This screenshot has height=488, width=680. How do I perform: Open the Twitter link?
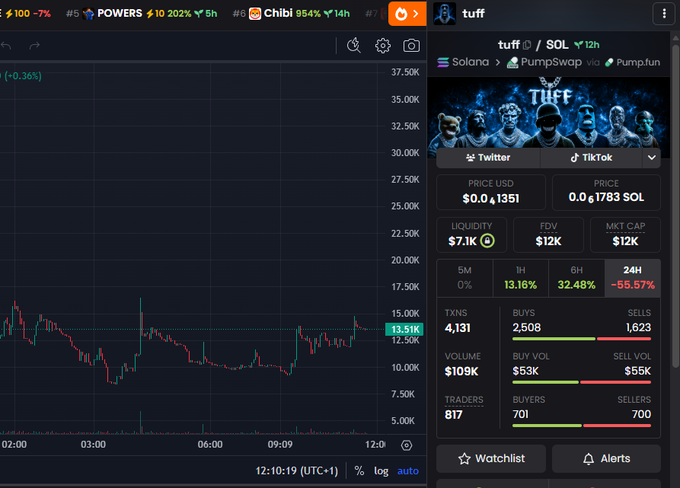(x=488, y=157)
